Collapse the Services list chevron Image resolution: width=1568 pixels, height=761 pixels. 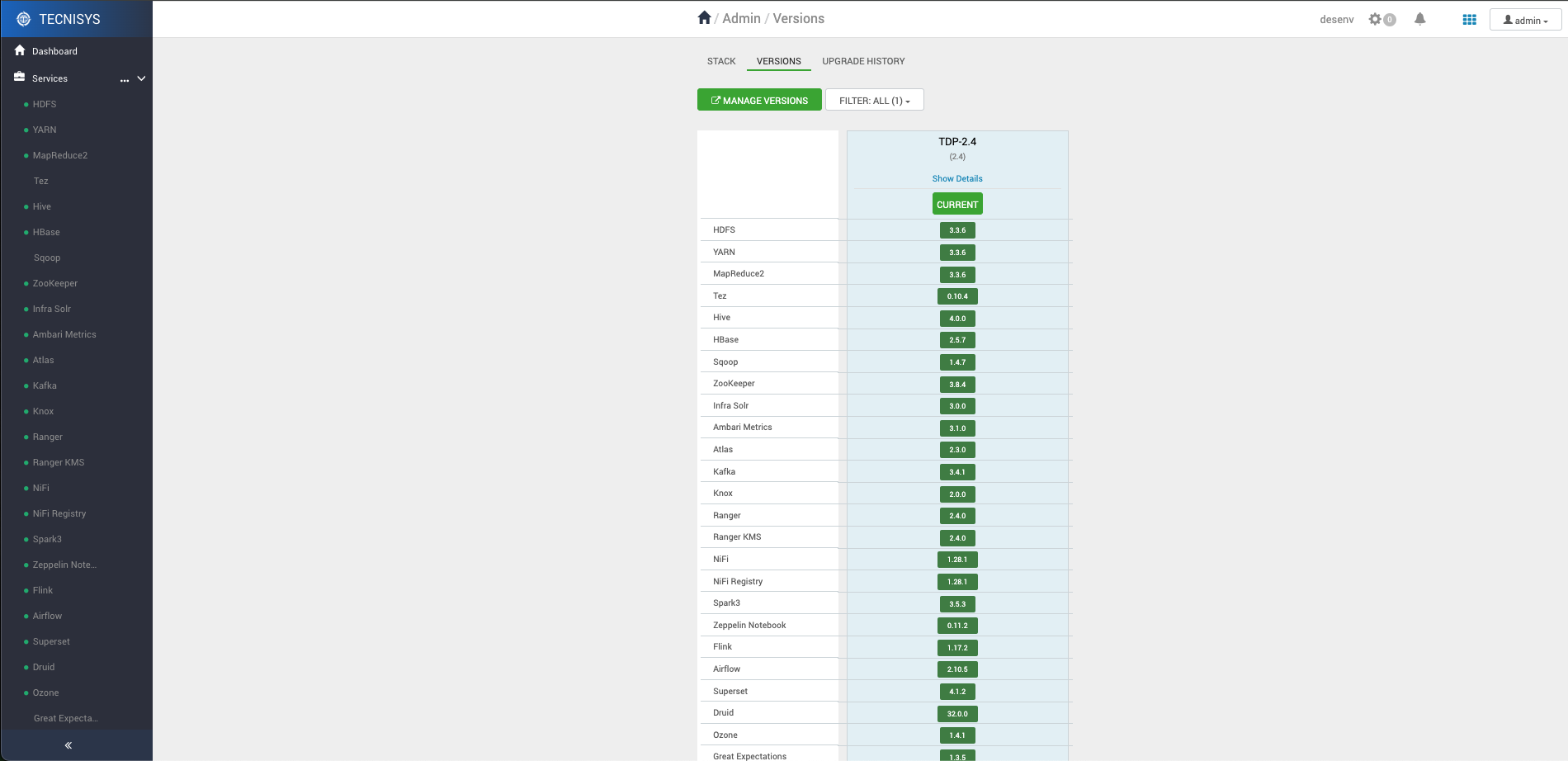click(x=141, y=78)
